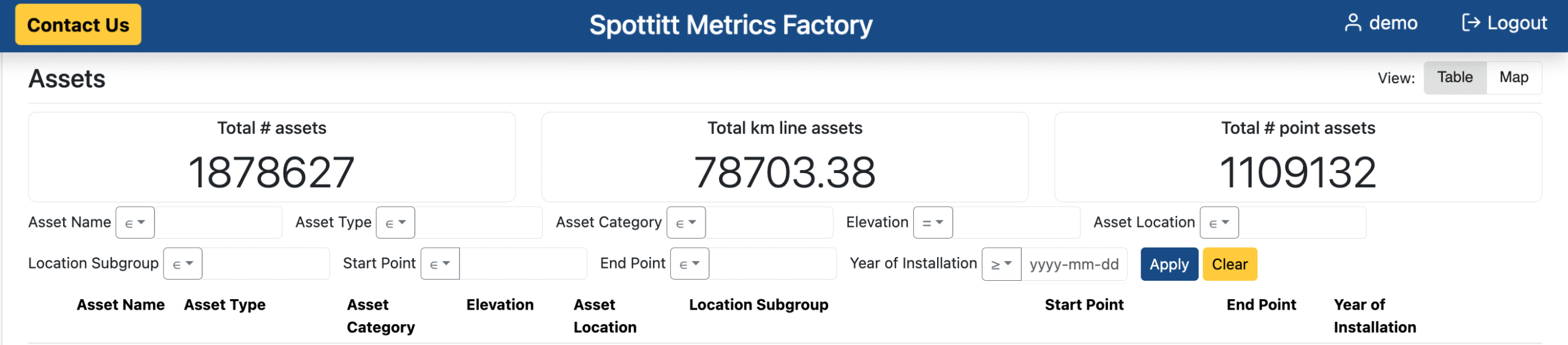This screenshot has width=1568, height=345.
Task: Click the Logout icon
Action: (x=1470, y=23)
